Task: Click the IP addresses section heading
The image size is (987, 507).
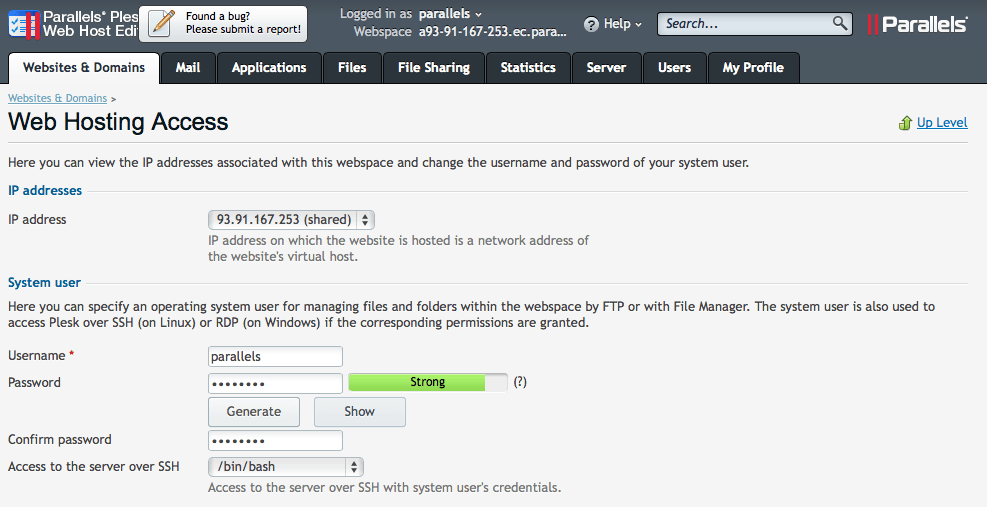Action: point(45,190)
